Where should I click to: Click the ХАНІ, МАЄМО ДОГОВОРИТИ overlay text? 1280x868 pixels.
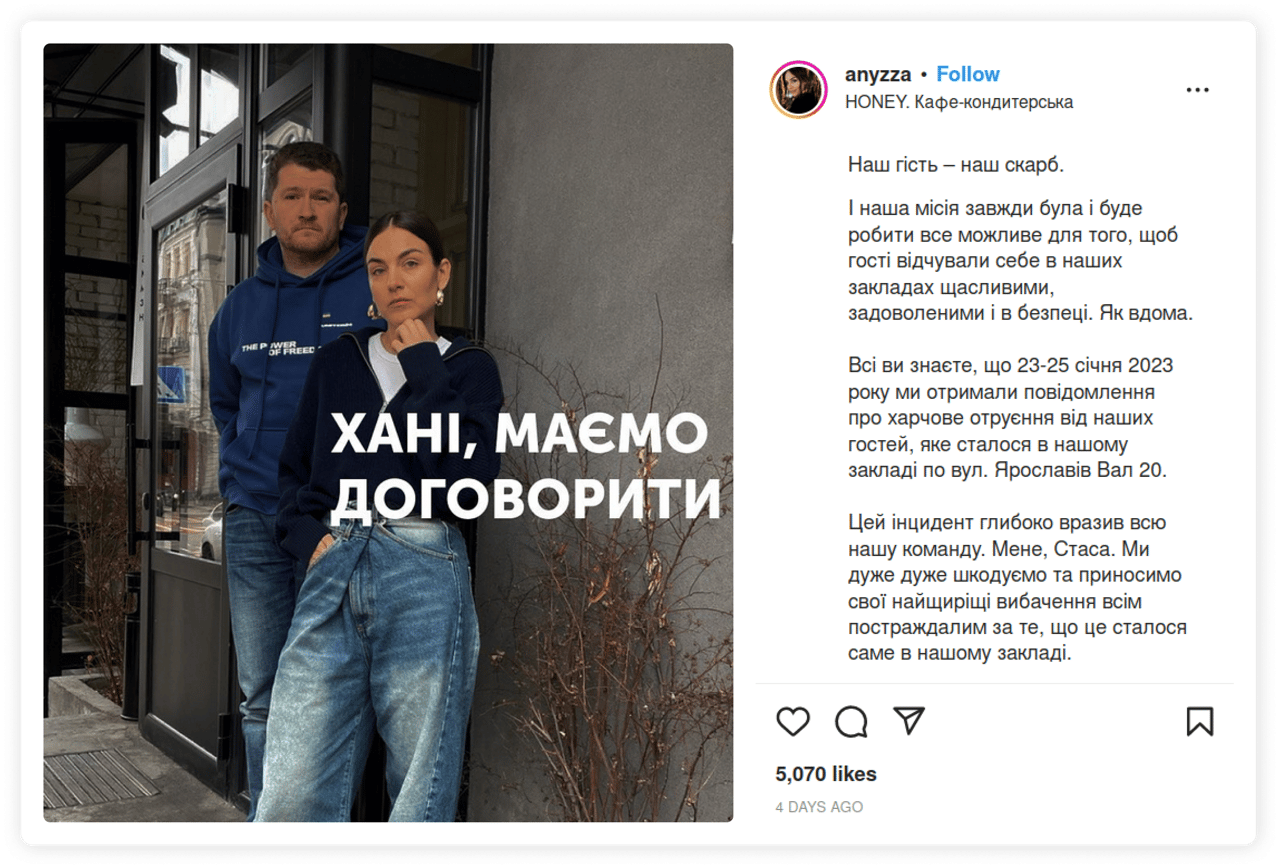525,466
